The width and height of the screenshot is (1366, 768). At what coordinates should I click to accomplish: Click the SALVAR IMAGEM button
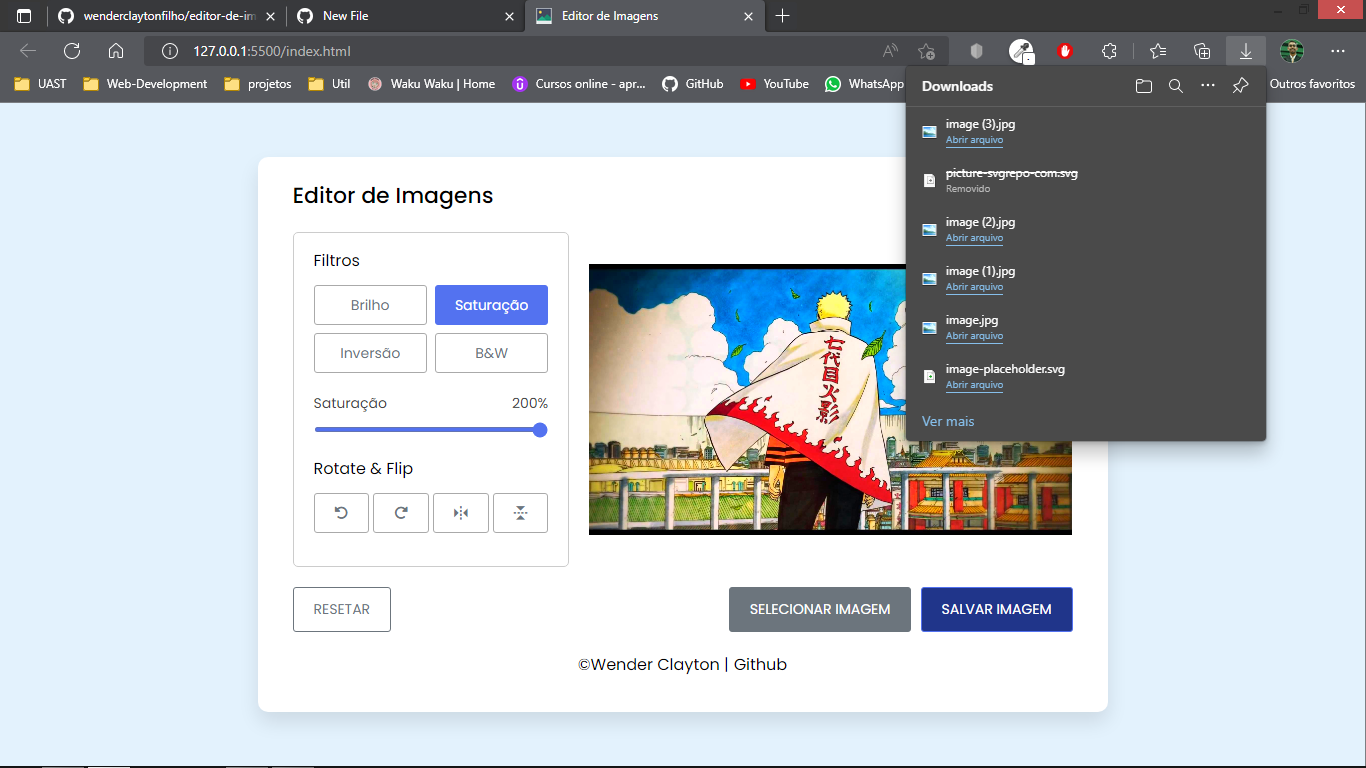(x=996, y=609)
